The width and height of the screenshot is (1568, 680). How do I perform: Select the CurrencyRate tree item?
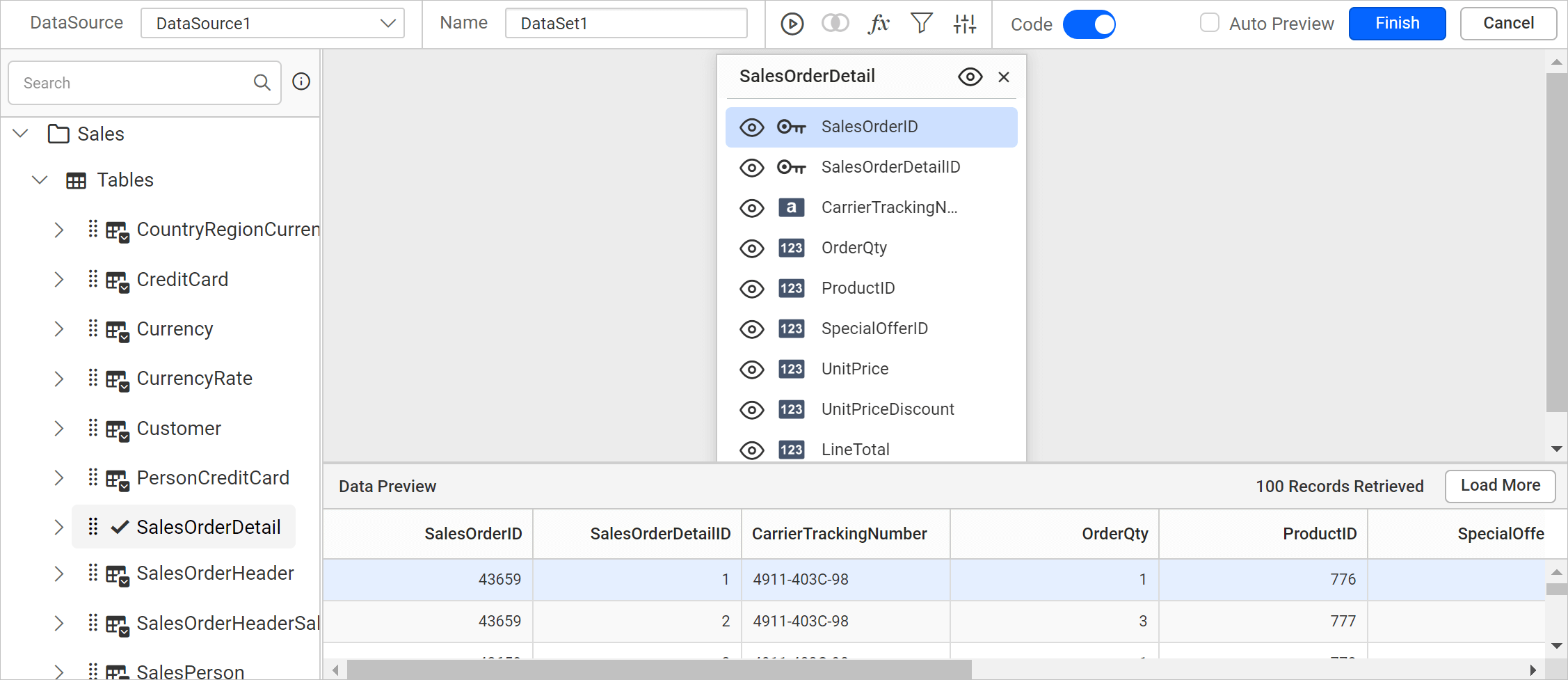[195, 378]
